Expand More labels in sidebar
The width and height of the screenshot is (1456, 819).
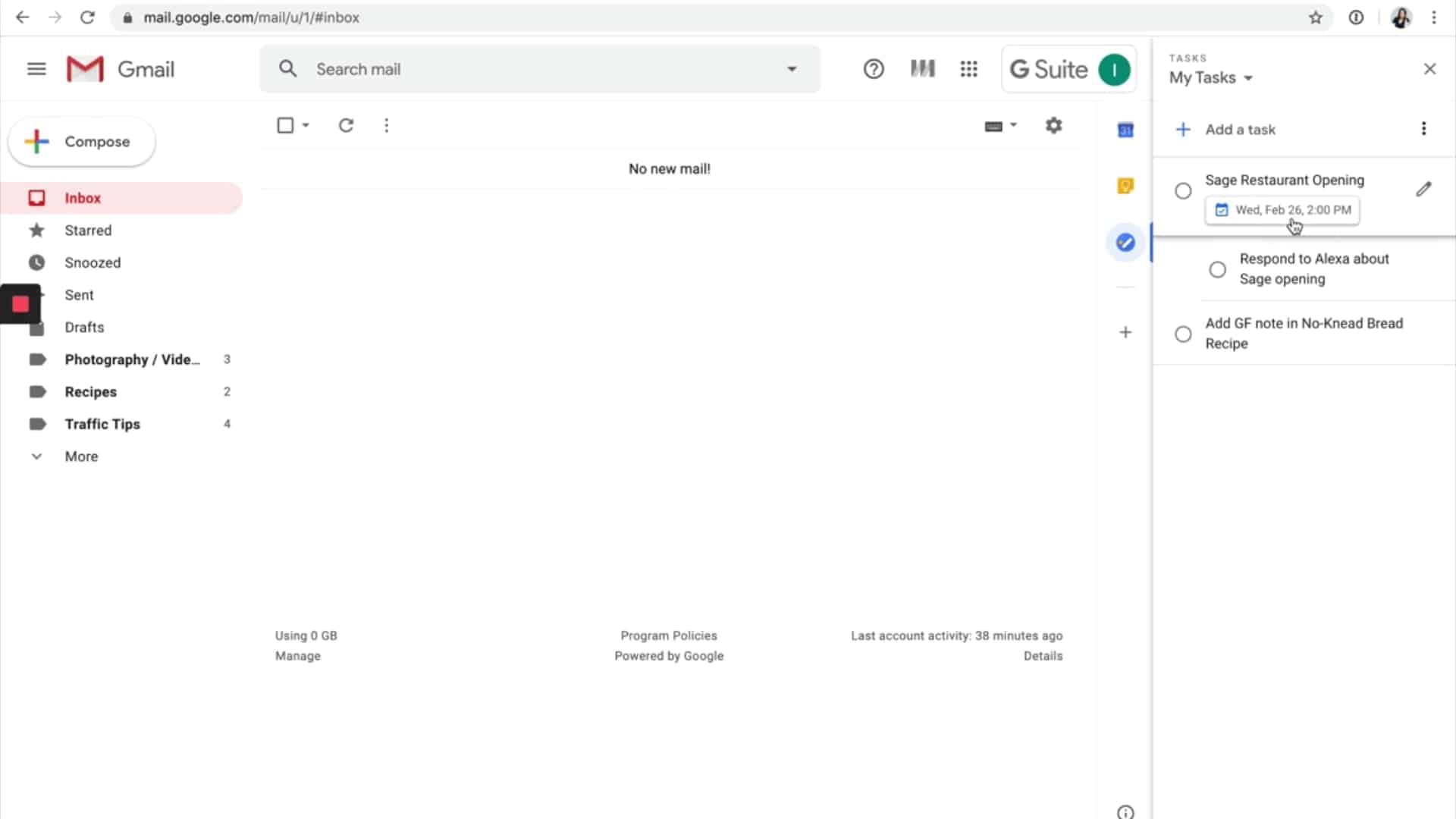(x=81, y=457)
